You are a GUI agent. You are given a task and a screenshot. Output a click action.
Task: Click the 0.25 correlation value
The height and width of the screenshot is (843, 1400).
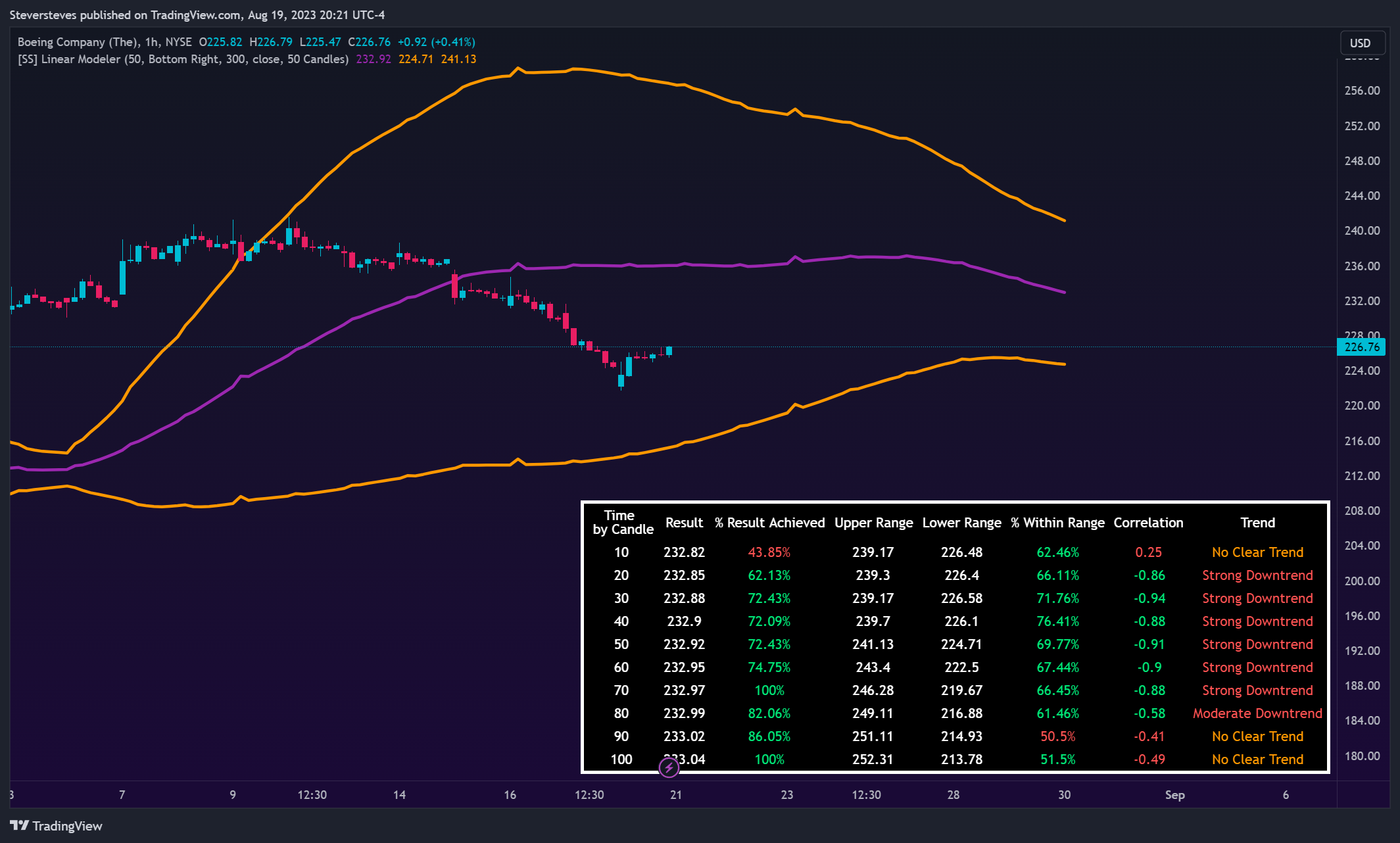pos(1148,552)
